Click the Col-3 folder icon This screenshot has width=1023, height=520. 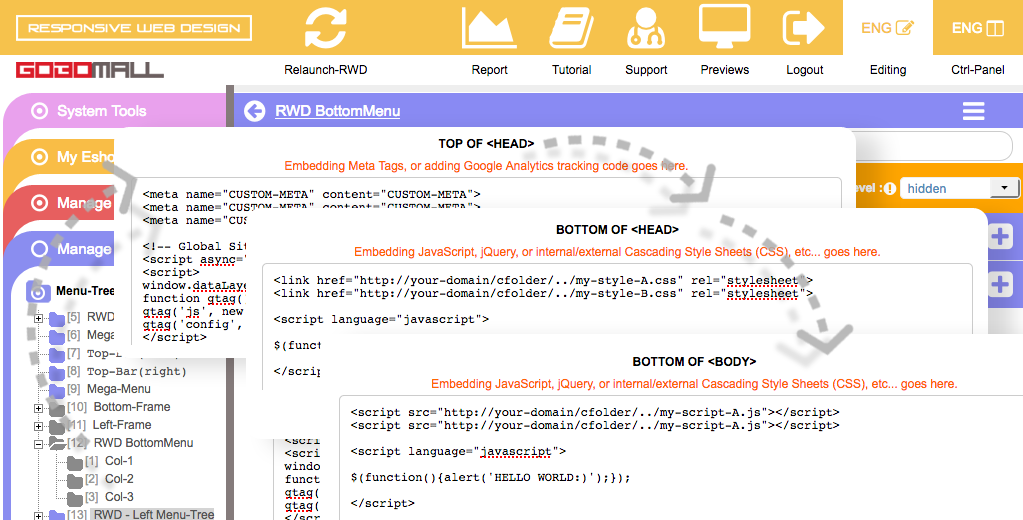pos(74,498)
